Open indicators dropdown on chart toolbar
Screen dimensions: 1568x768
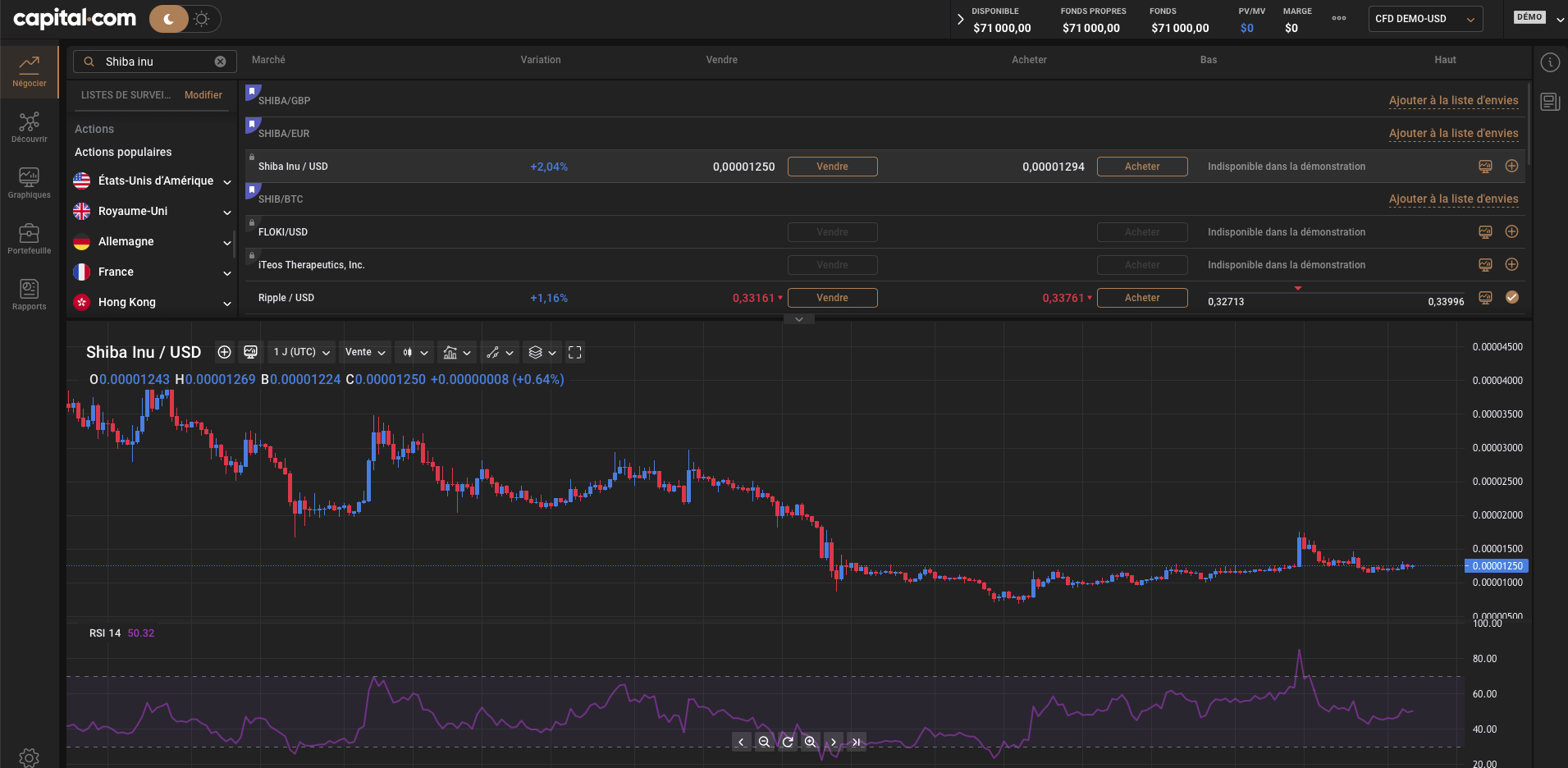pos(458,352)
